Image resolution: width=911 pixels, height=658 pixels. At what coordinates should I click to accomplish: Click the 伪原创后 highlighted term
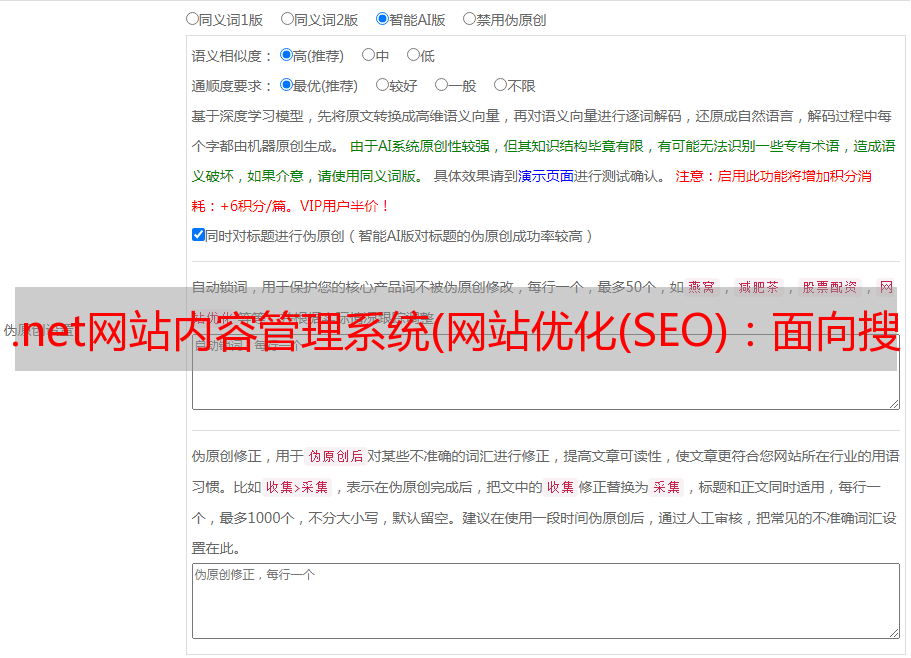pos(336,456)
